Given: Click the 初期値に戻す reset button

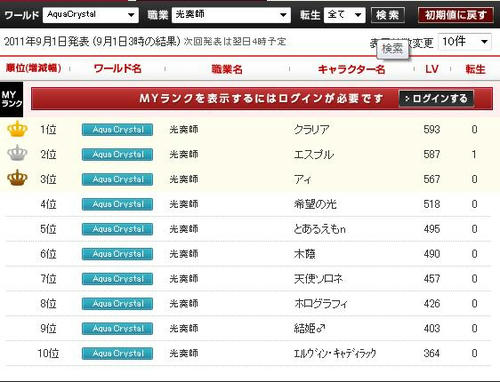Looking at the screenshot, I should (455, 15).
